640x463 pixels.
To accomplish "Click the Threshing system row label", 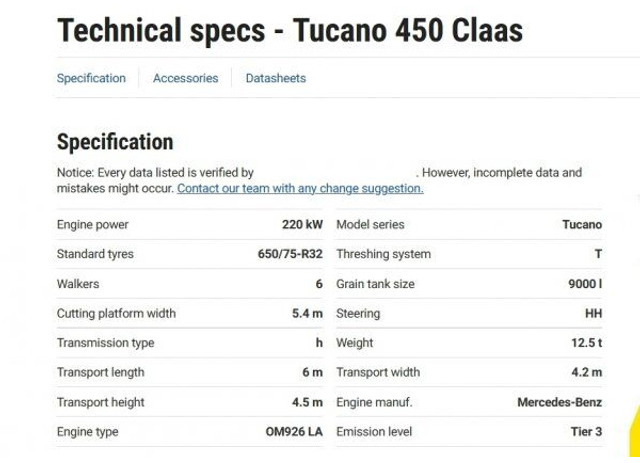I will [x=383, y=254].
